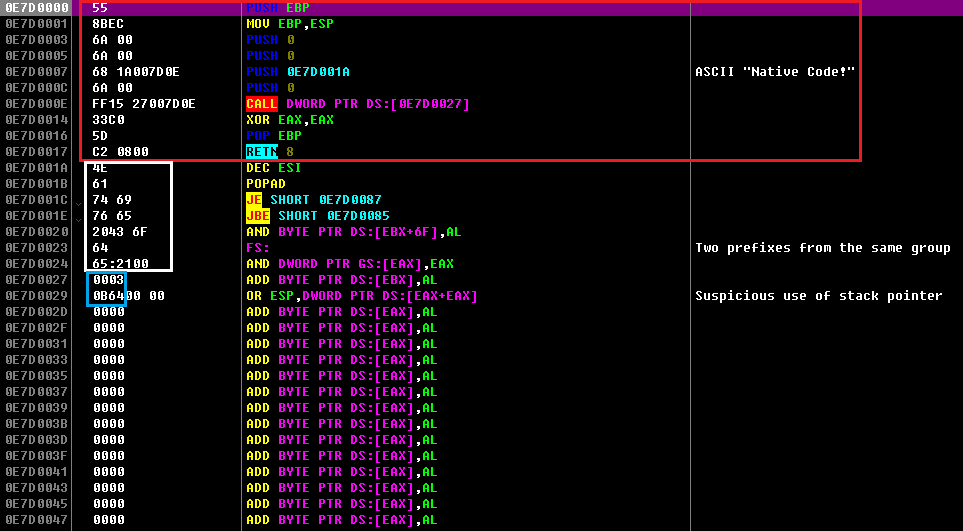Click the JE SHORT 0E7D0087 instruction
The image size is (963, 531).
click(314, 200)
